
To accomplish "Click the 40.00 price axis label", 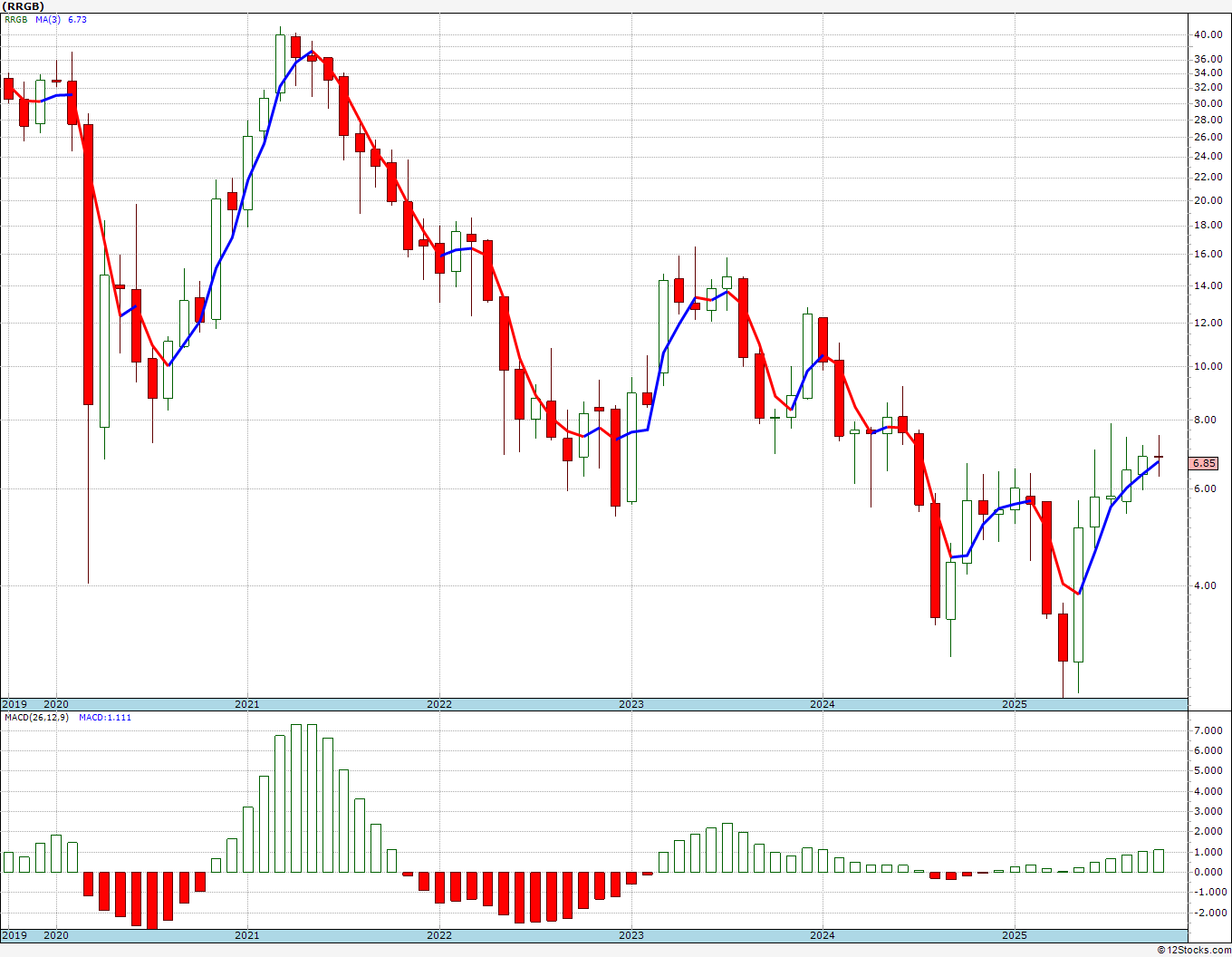I will [x=1208, y=34].
